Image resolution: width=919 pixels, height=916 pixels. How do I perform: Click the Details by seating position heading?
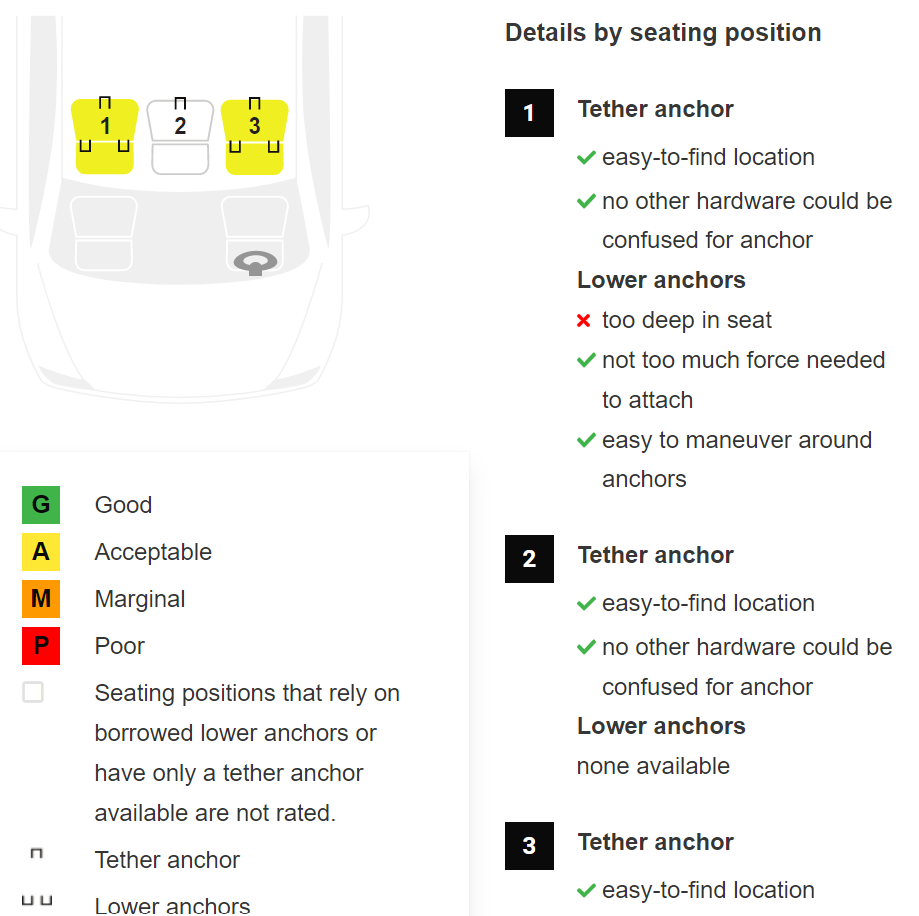pyautogui.click(x=663, y=33)
